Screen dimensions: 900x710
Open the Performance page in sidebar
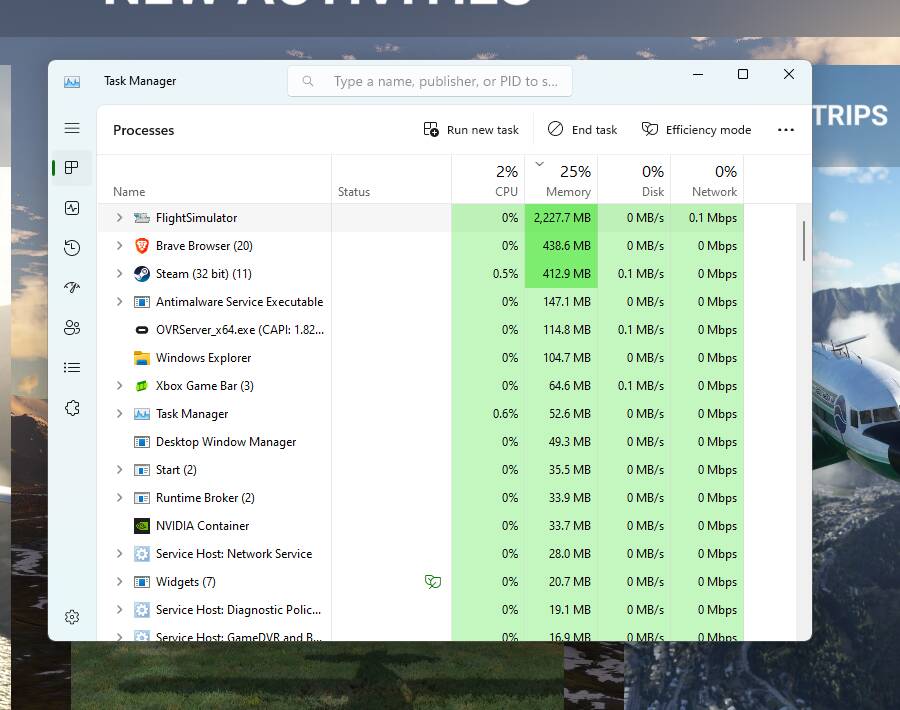[72, 208]
